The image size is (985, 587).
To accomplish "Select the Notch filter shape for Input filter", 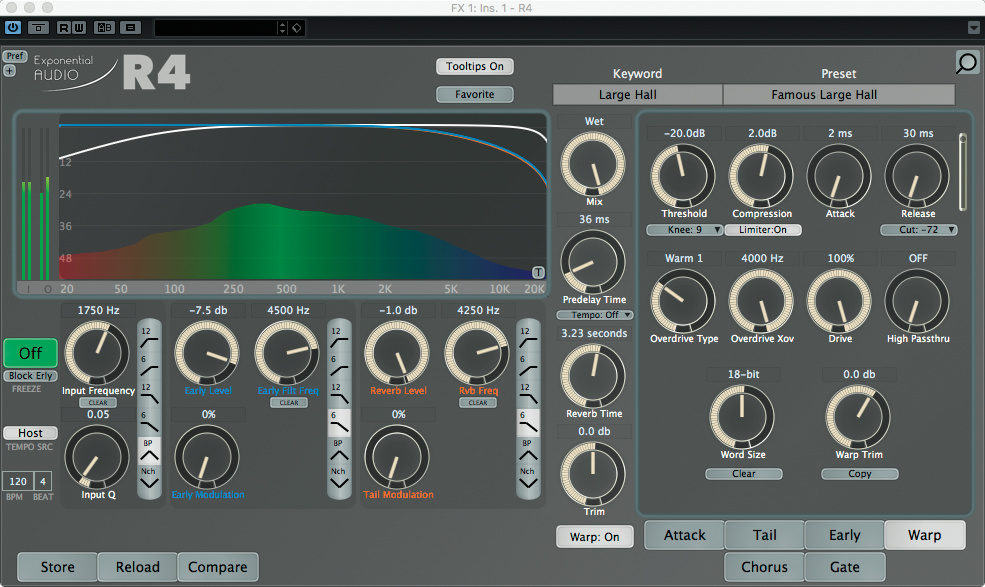I will click(148, 476).
